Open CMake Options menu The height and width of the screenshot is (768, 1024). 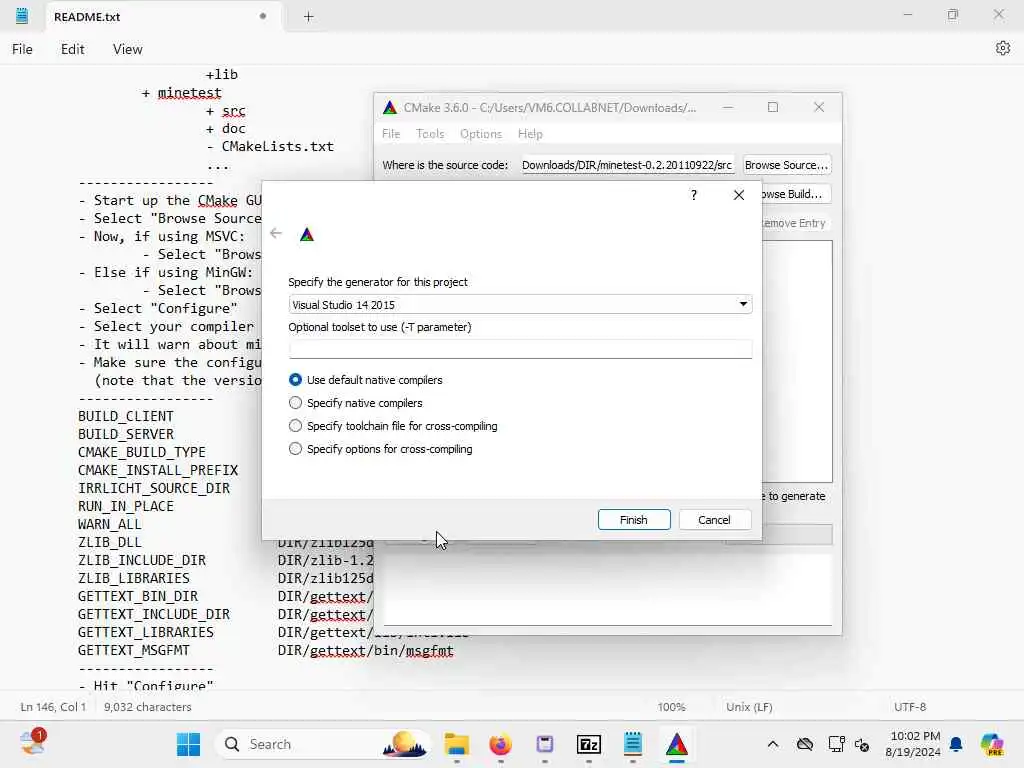click(481, 134)
